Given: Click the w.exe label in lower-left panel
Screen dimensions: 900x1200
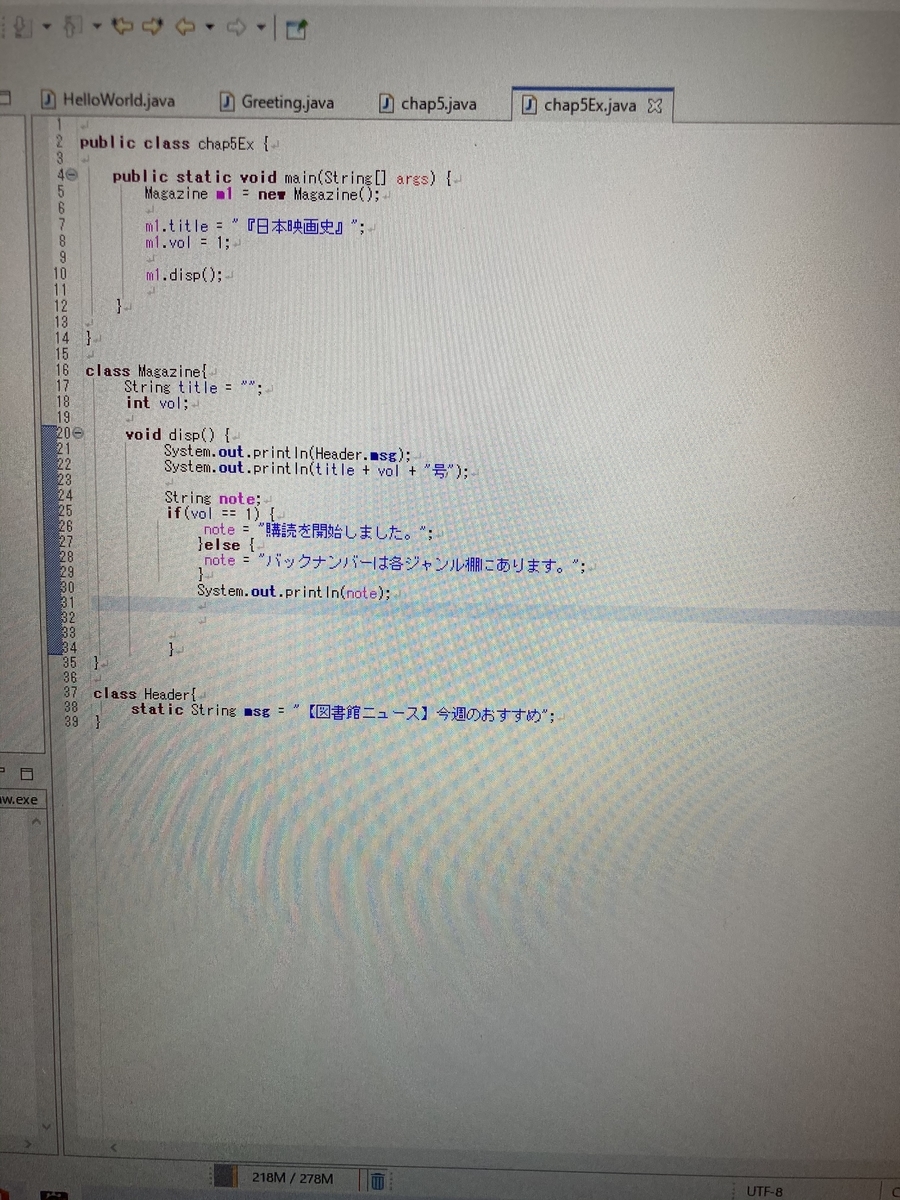Looking at the screenshot, I should coord(19,800).
